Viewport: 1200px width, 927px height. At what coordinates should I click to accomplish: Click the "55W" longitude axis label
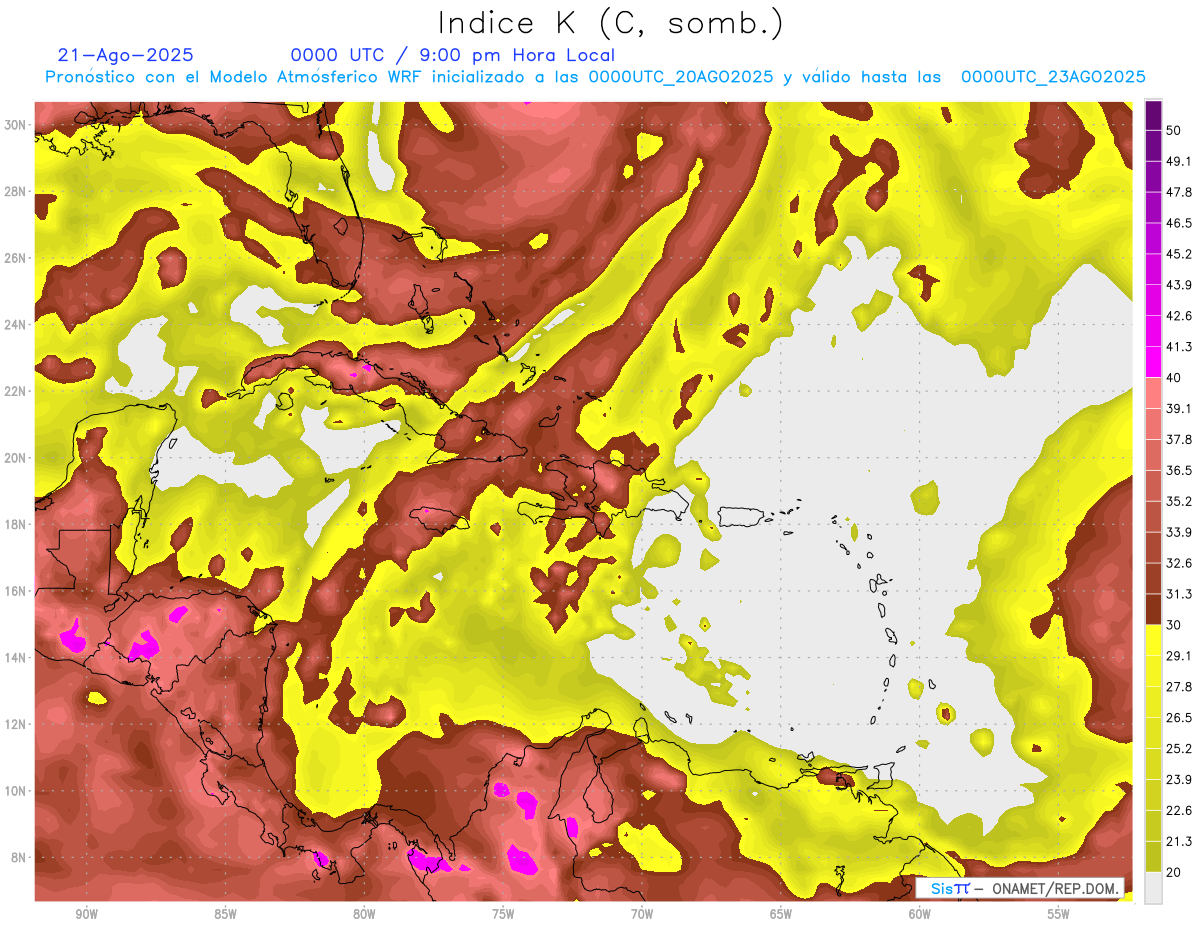click(1059, 914)
